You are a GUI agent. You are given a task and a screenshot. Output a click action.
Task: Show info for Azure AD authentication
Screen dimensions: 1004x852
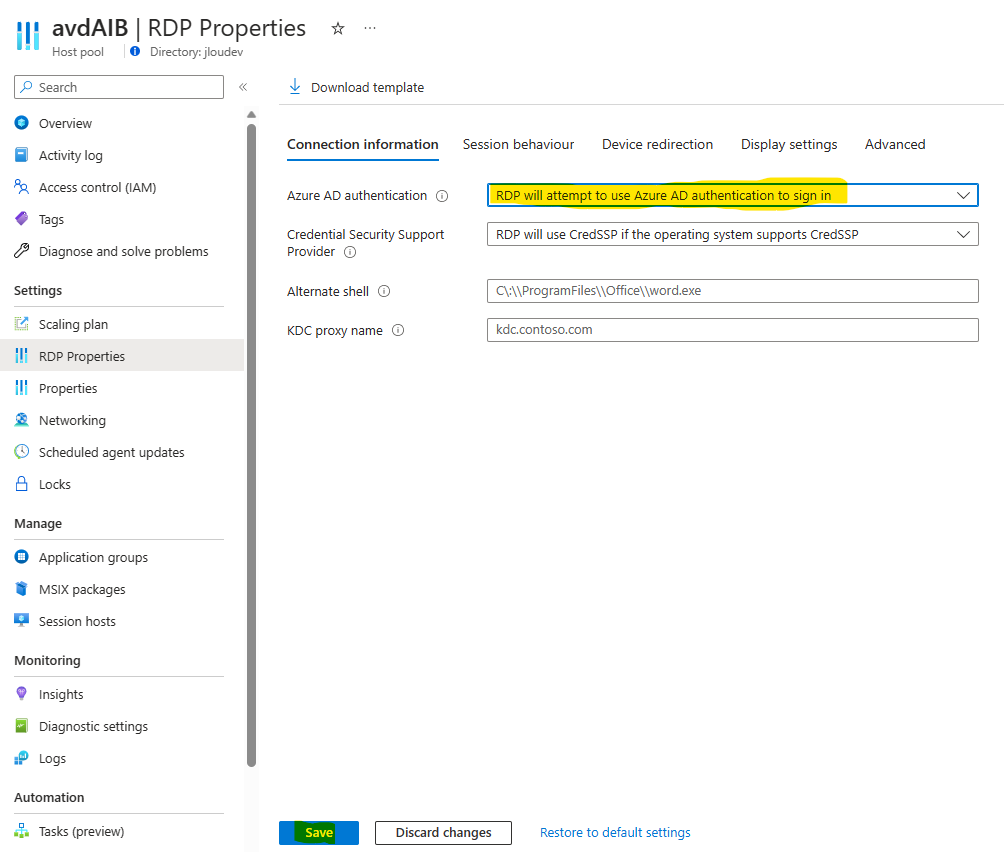(442, 196)
